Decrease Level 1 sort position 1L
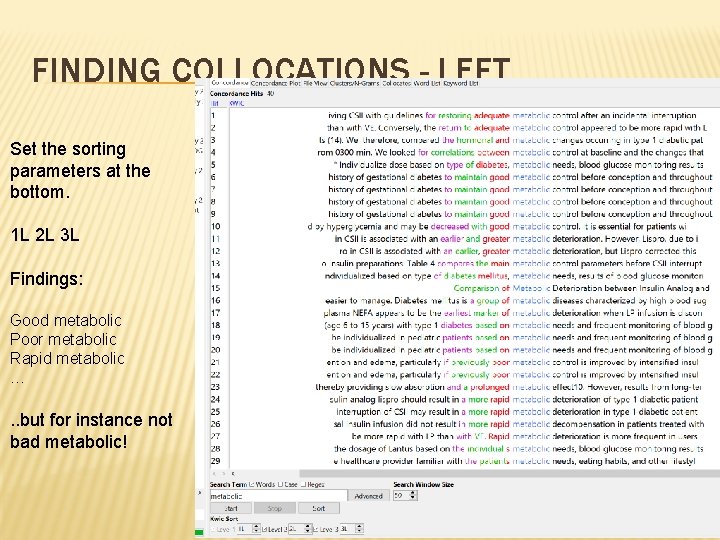Screen dimensions: 720x540 256,532
